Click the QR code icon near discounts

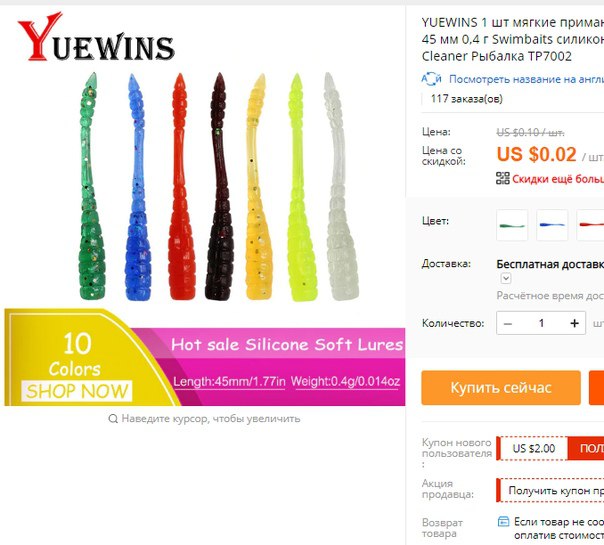[503, 178]
